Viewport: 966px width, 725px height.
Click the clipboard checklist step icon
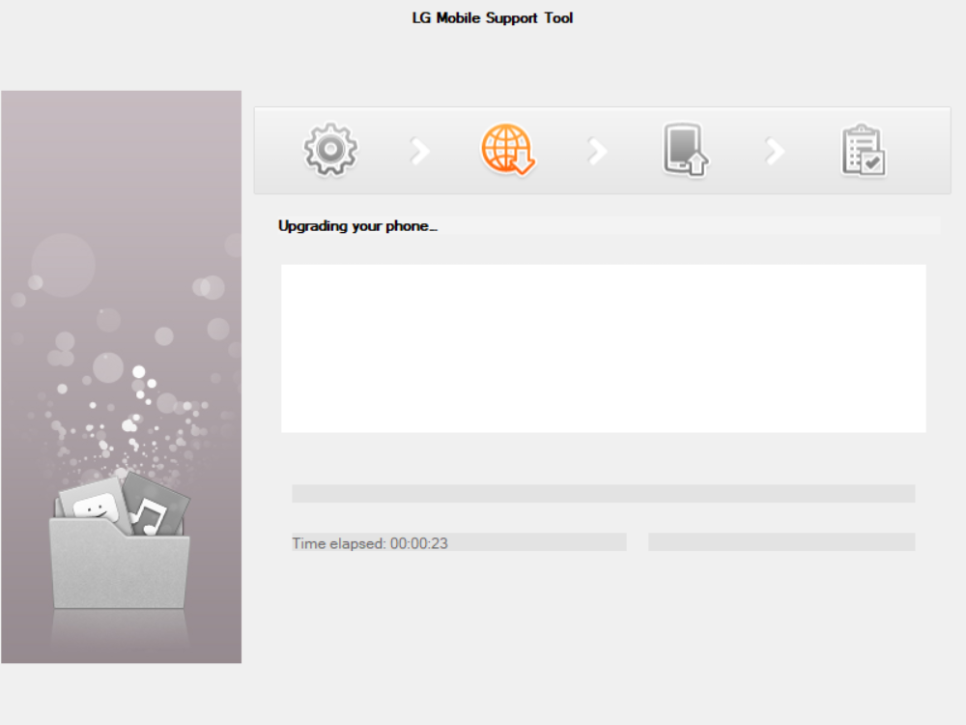coord(863,151)
